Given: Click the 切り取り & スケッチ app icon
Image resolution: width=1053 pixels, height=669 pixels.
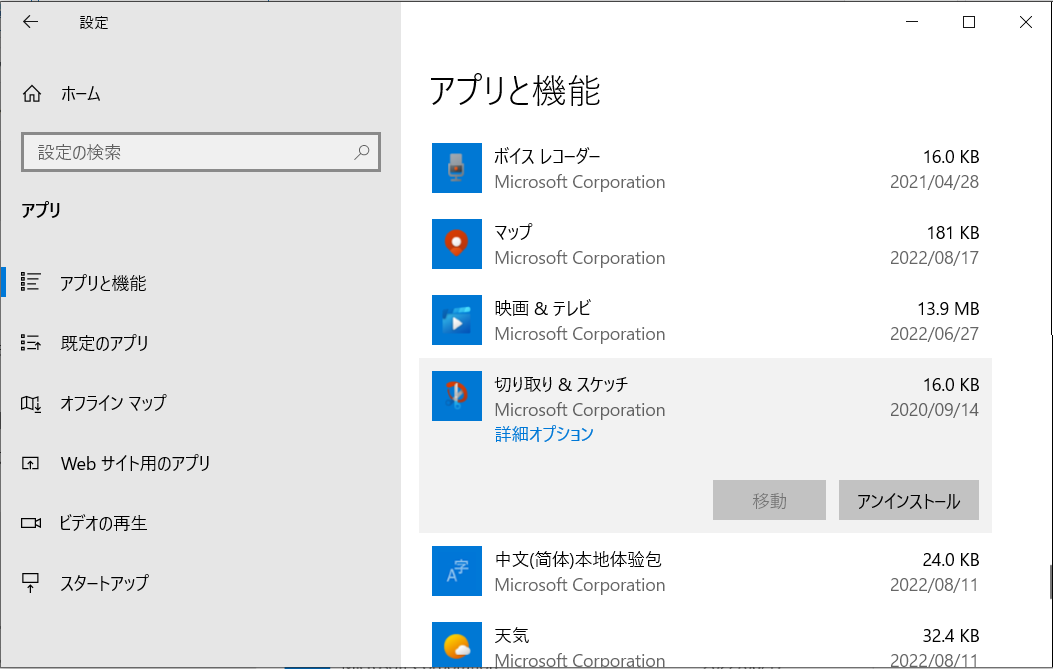Looking at the screenshot, I should [457, 396].
